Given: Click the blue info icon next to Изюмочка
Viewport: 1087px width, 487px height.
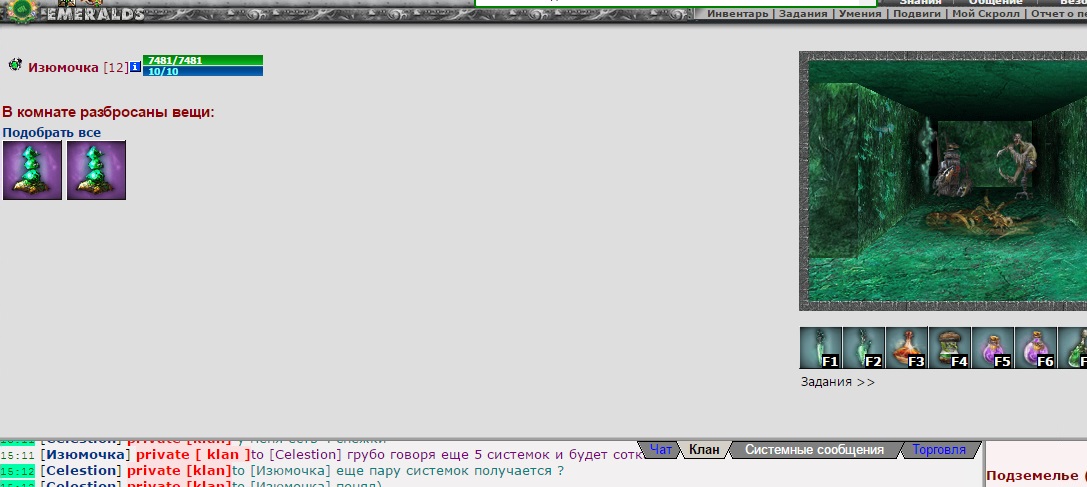Looking at the screenshot, I should tap(135, 67).
